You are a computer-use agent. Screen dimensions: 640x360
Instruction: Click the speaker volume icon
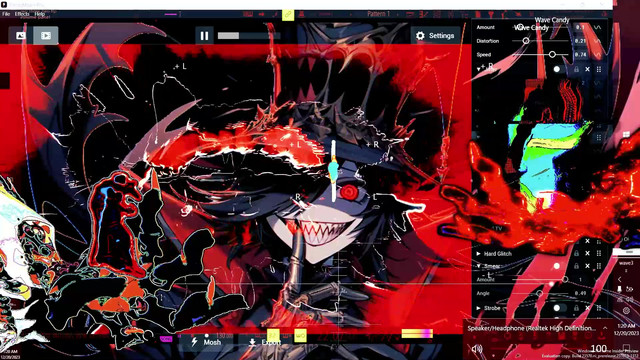[x=476, y=349]
